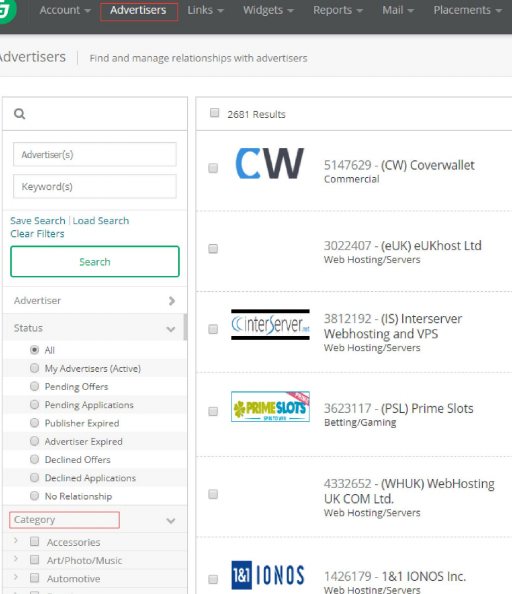Select Pending Applications radio button
This screenshot has height=594, width=512.
pos(34,404)
